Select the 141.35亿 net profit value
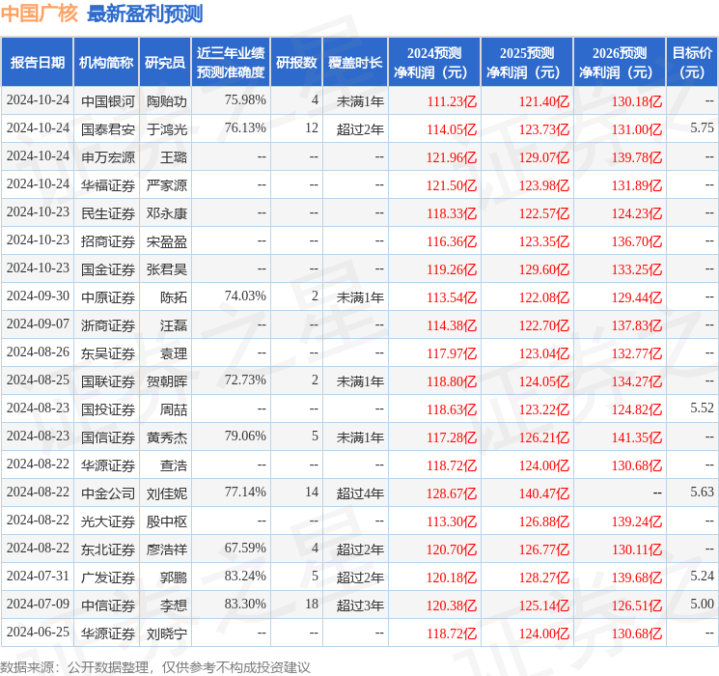This screenshot has width=719, height=676. [637, 437]
